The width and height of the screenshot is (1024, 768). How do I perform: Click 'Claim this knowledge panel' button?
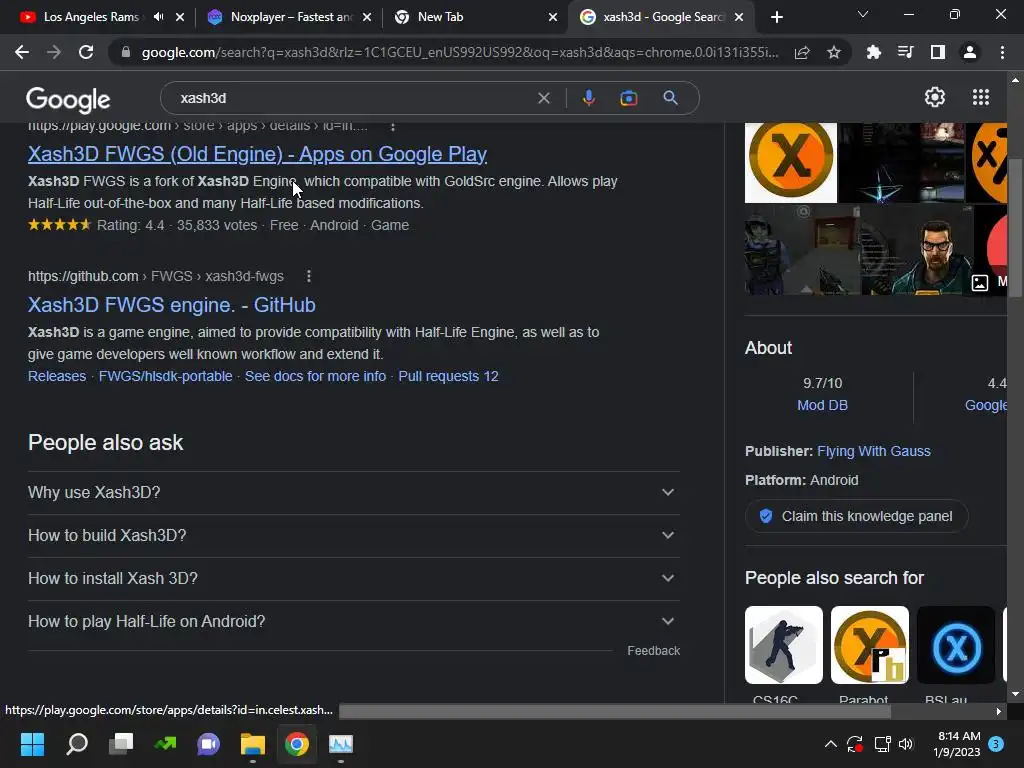tap(856, 516)
